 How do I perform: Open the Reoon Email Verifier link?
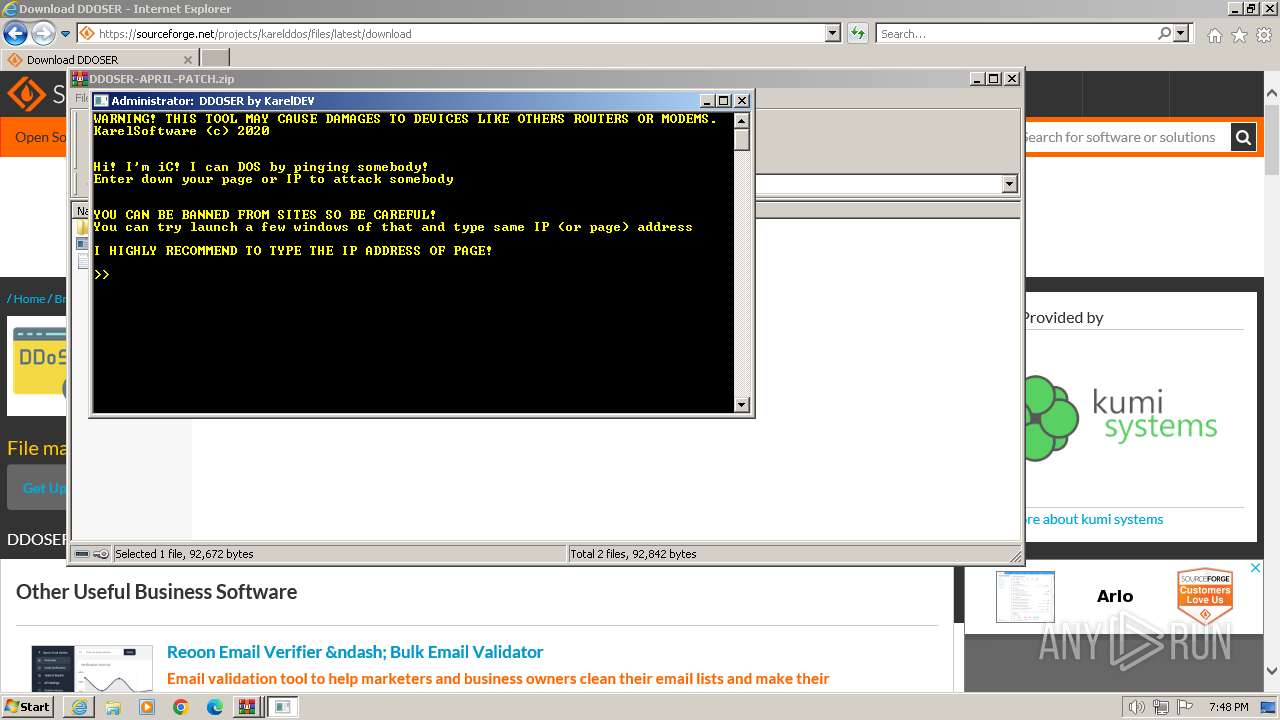(x=355, y=652)
